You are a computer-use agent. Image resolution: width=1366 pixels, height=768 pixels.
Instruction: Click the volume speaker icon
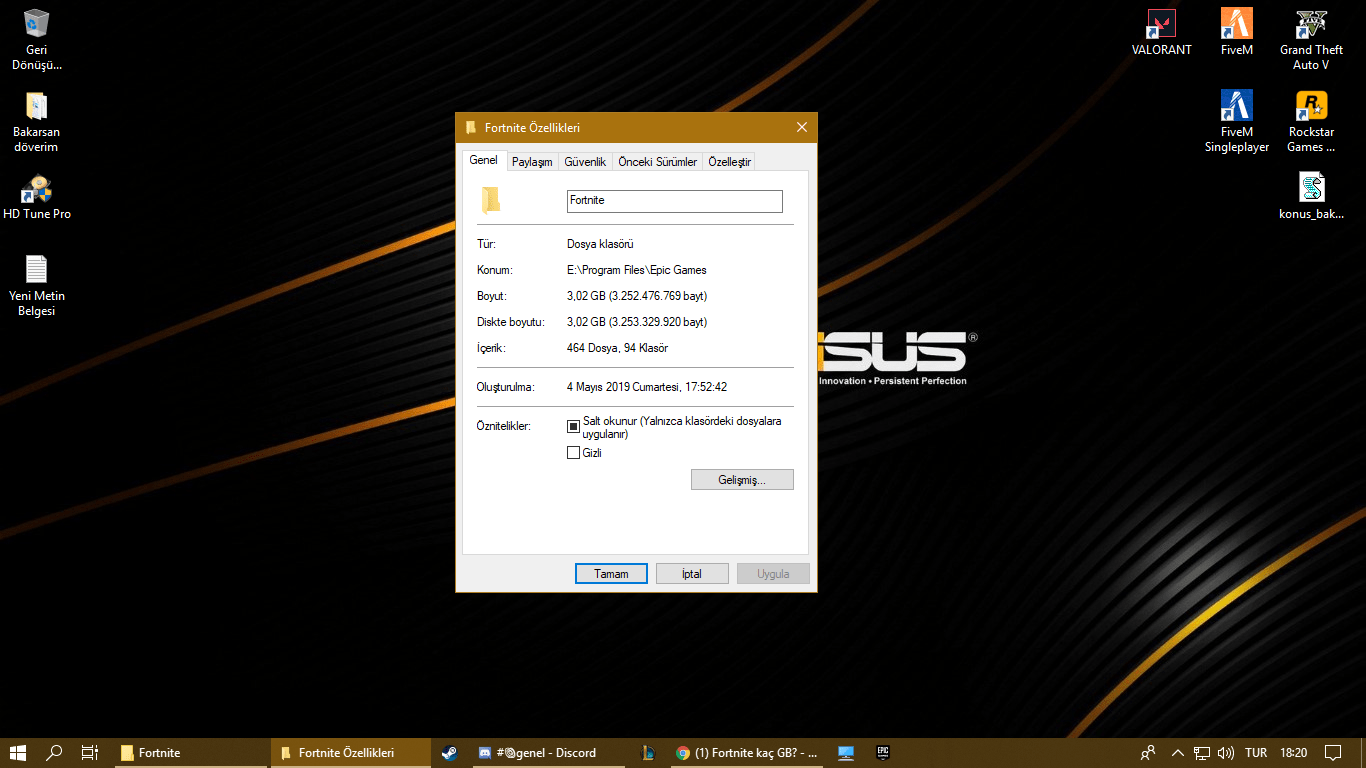click(x=1226, y=753)
